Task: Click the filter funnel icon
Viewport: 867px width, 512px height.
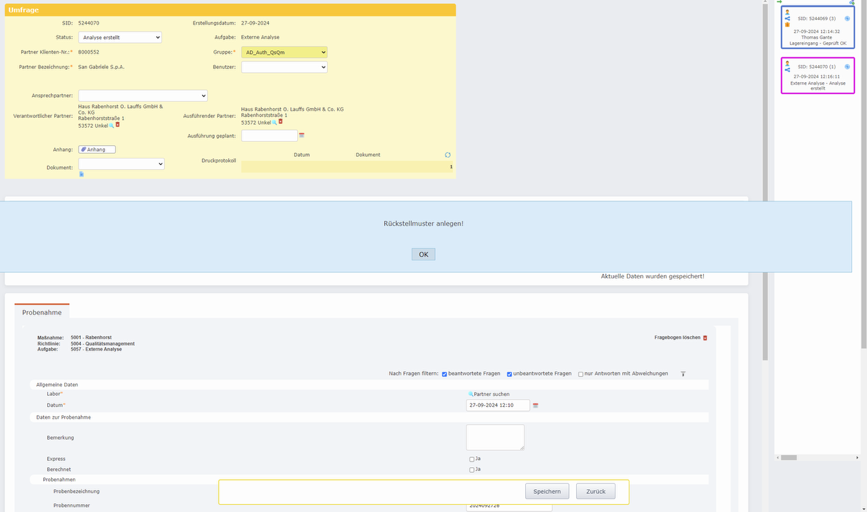Action: pos(683,374)
